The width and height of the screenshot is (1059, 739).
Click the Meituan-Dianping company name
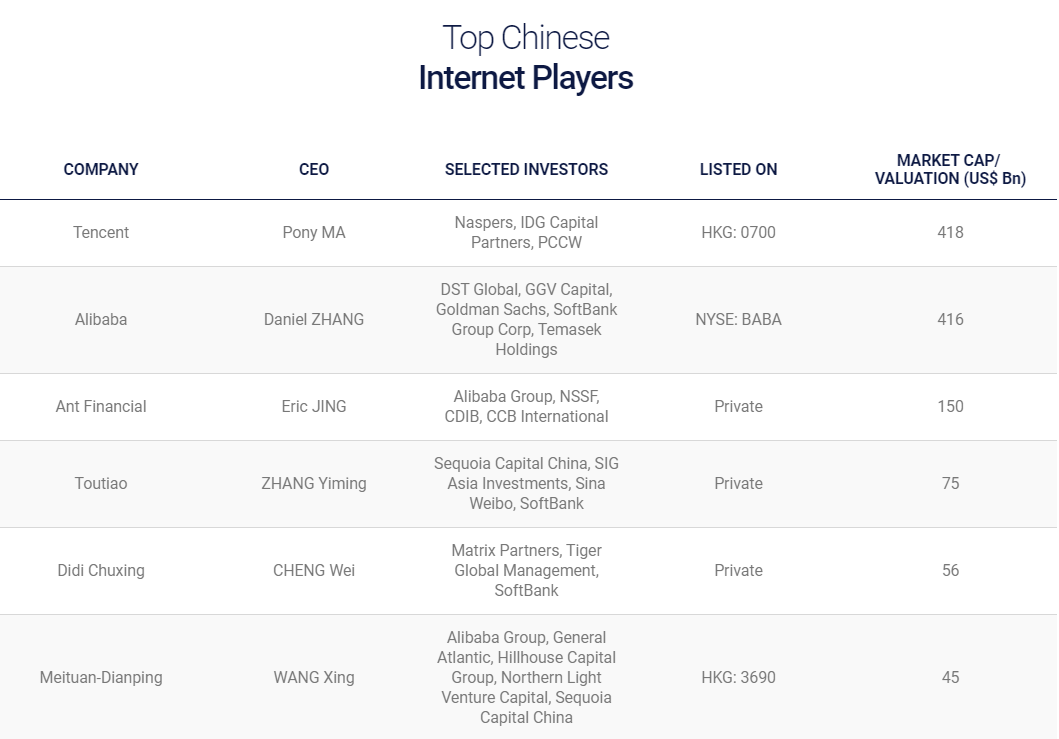[x=101, y=678]
